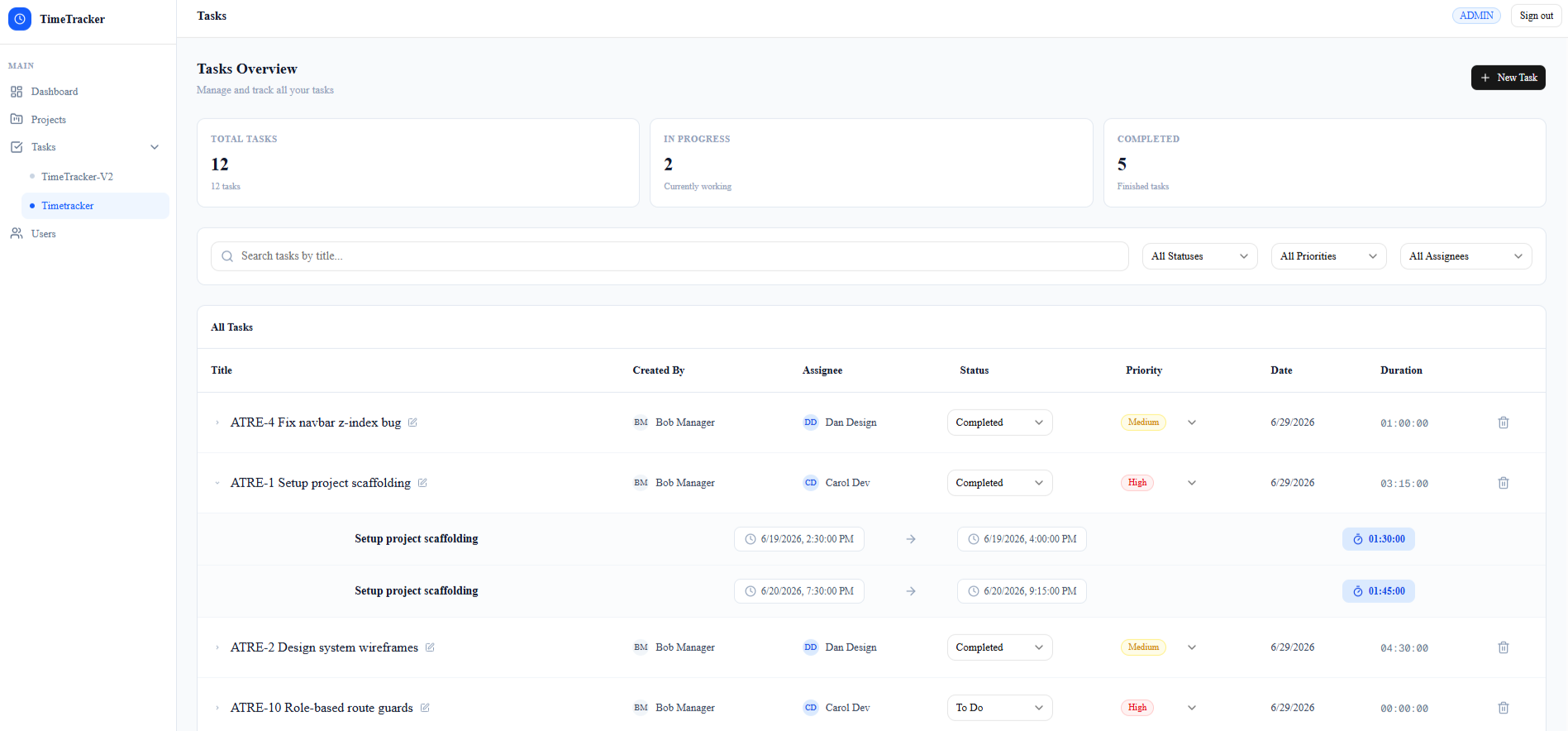
Task: Open priority chevron for ATRE-4 task
Action: 1192,423
